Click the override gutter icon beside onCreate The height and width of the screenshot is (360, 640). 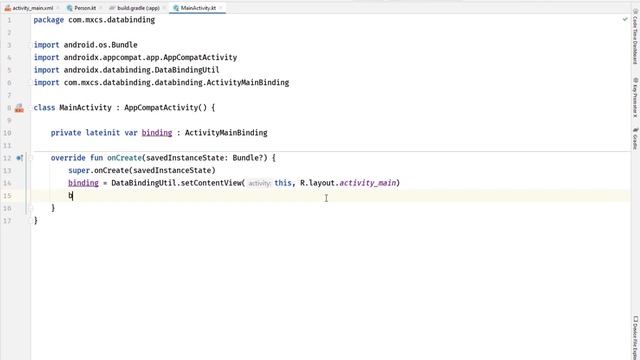point(19,158)
